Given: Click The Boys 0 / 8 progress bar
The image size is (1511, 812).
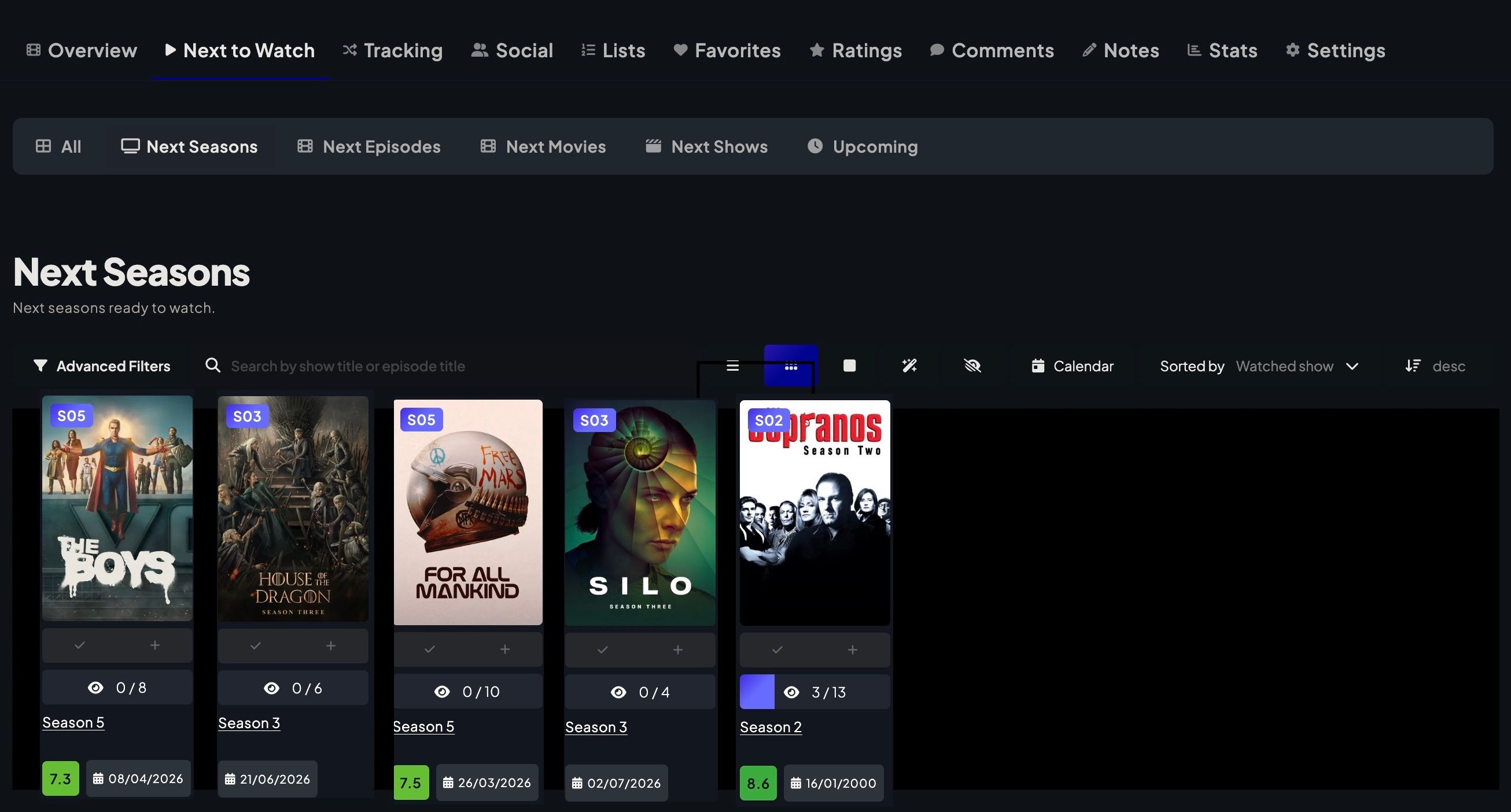Looking at the screenshot, I should coord(117,687).
